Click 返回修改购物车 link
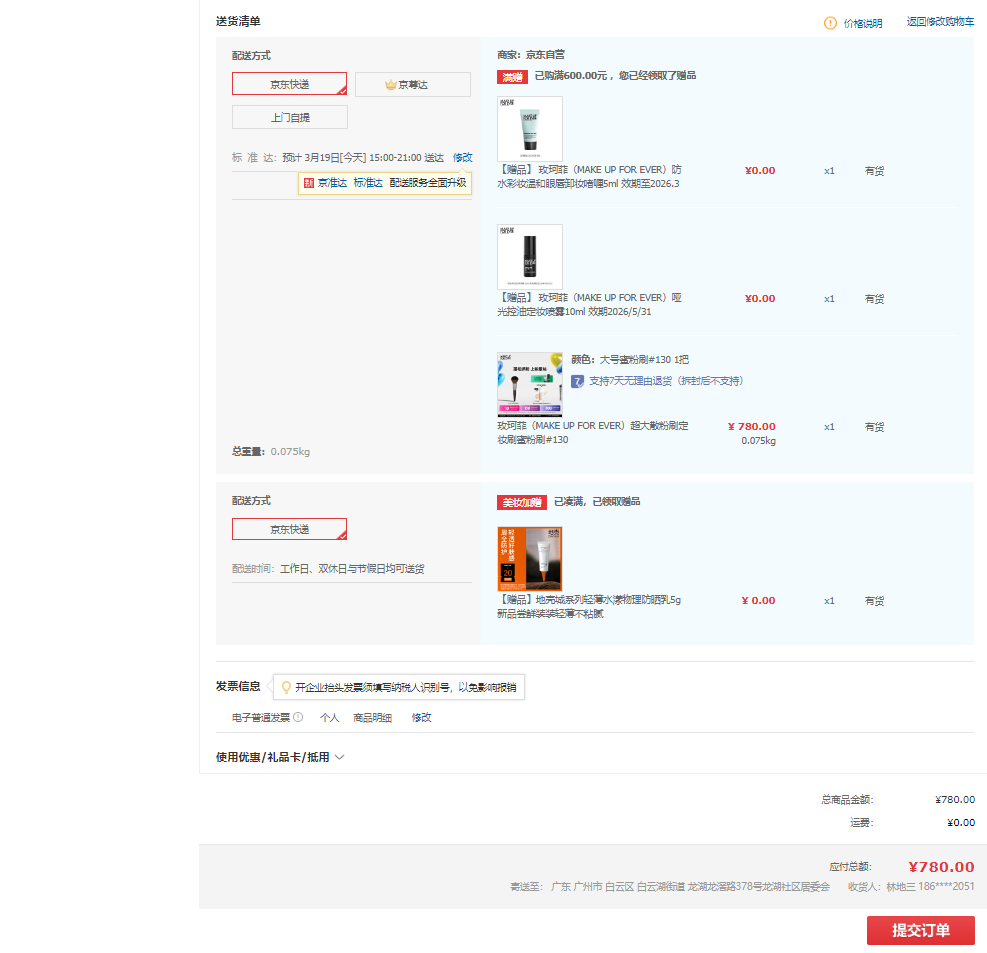 (940, 21)
